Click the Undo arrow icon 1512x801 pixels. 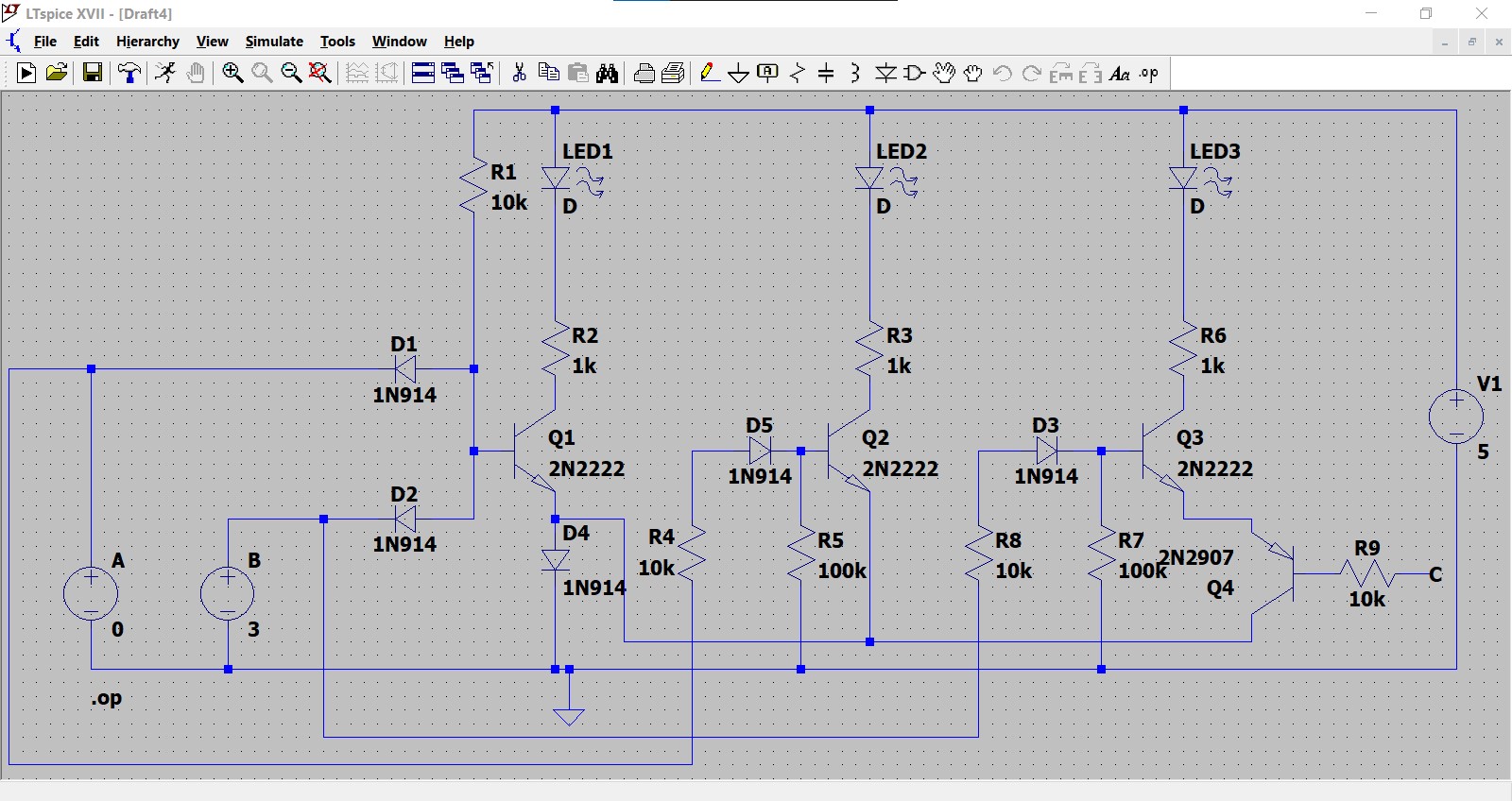point(1003,73)
